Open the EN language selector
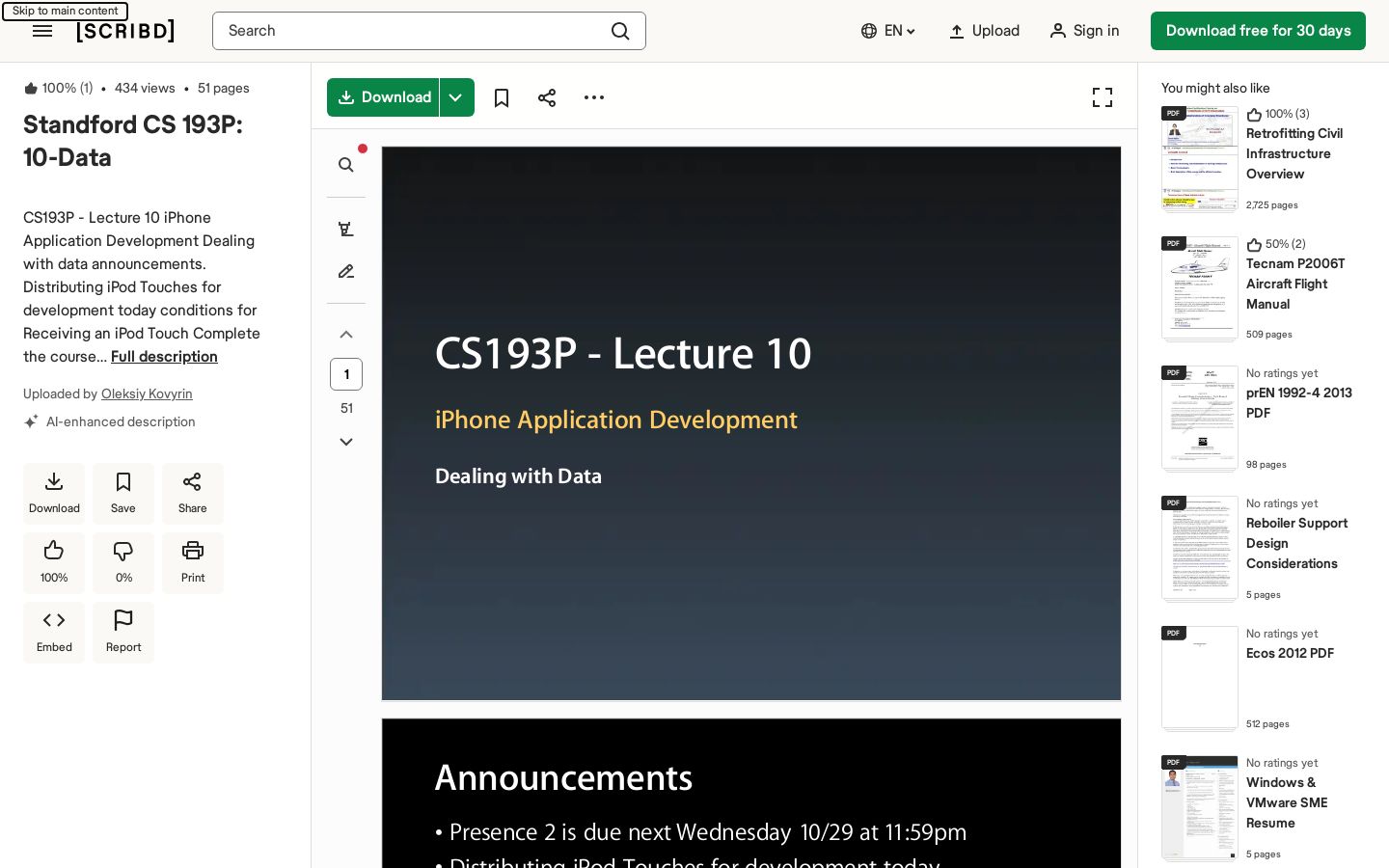This screenshot has width=1389, height=868. pyautogui.click(x=887, y=31)
